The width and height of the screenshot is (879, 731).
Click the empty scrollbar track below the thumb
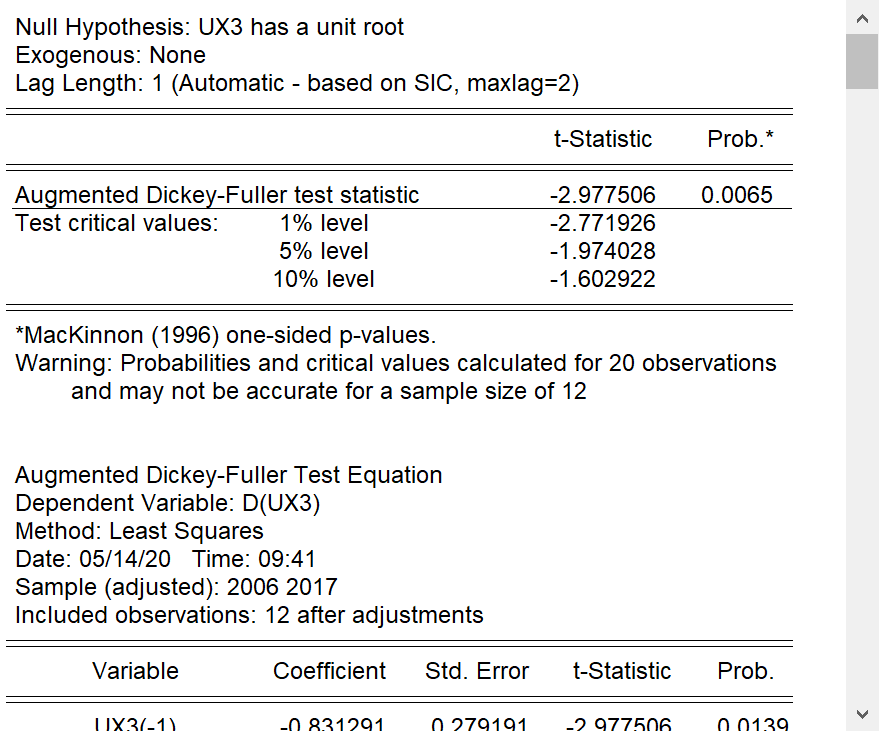pos(862,400)
